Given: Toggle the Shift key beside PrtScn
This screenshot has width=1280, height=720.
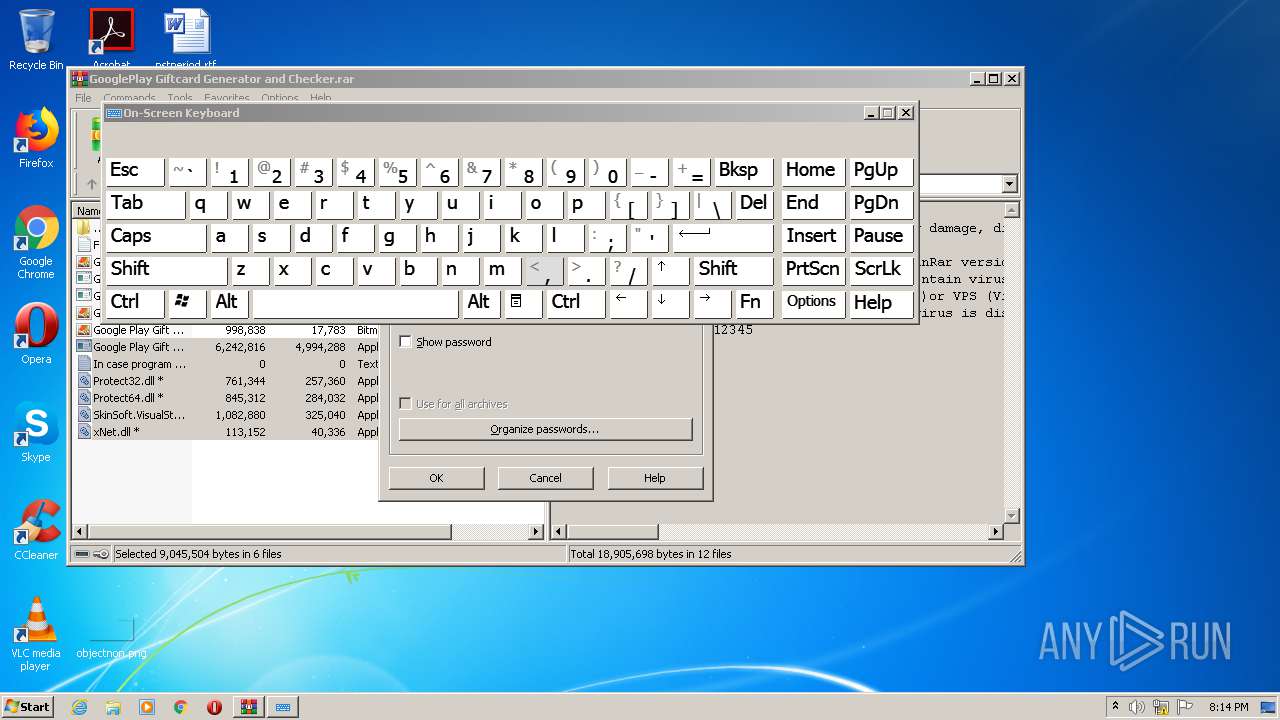Looking at the screenshot, I should pyautogui.click(x=733, y=270).
